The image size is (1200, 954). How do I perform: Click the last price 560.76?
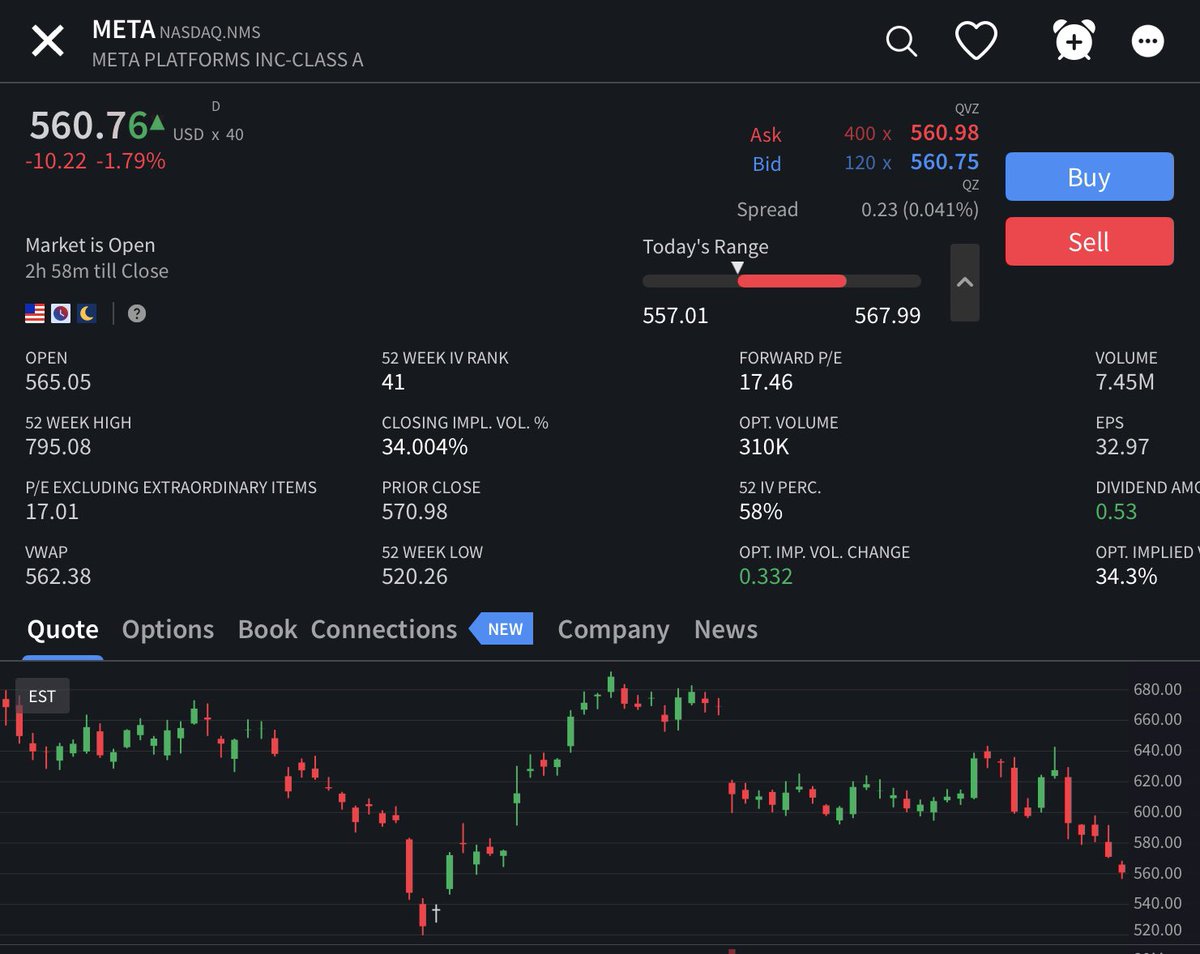click(x=89, y=126)
